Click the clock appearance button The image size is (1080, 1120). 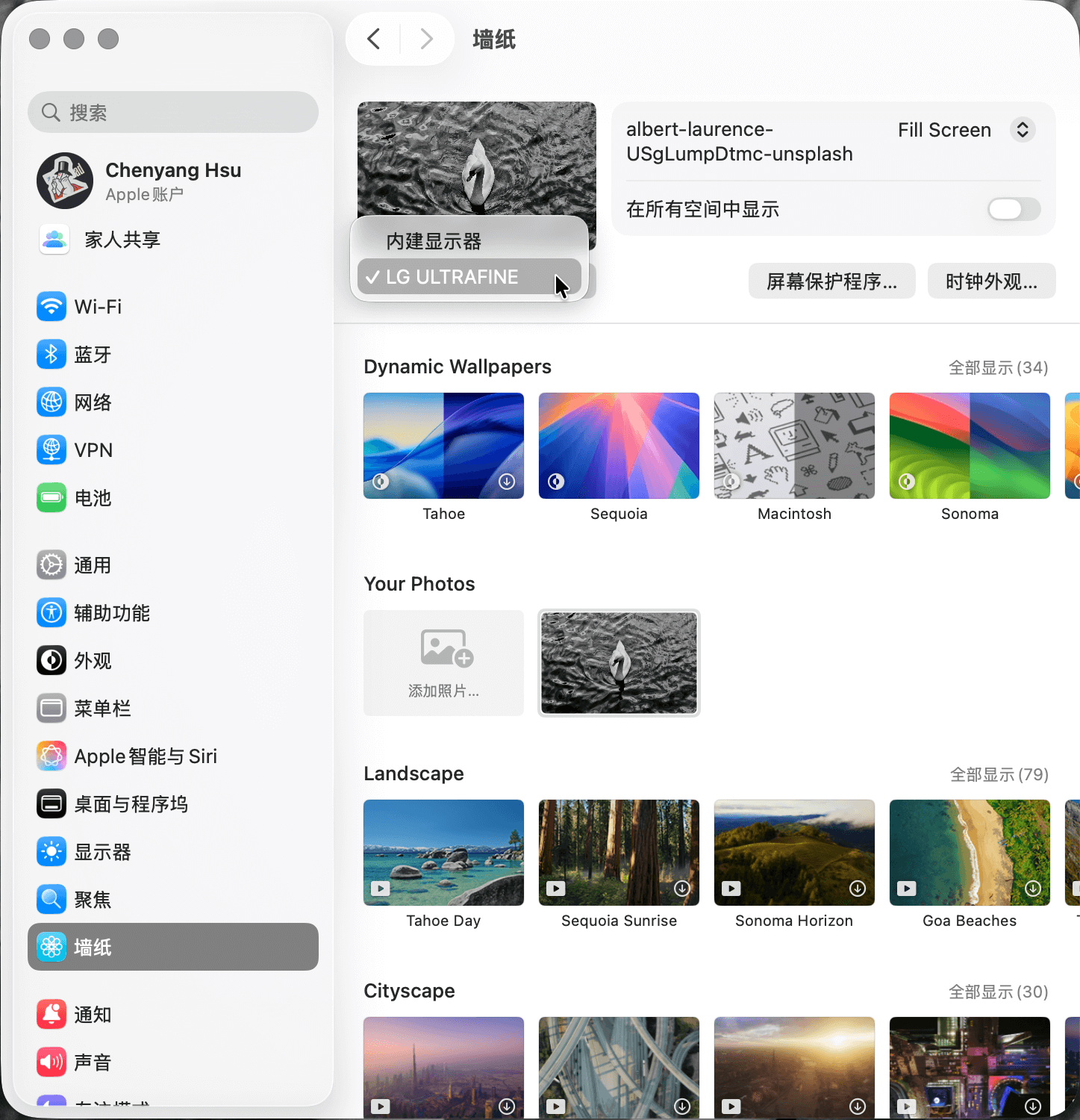[990, 281]
